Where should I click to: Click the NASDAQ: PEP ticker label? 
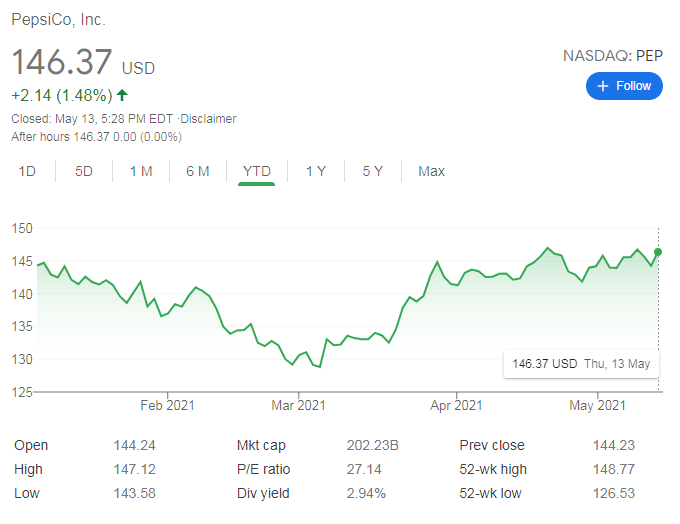[613, 56]
